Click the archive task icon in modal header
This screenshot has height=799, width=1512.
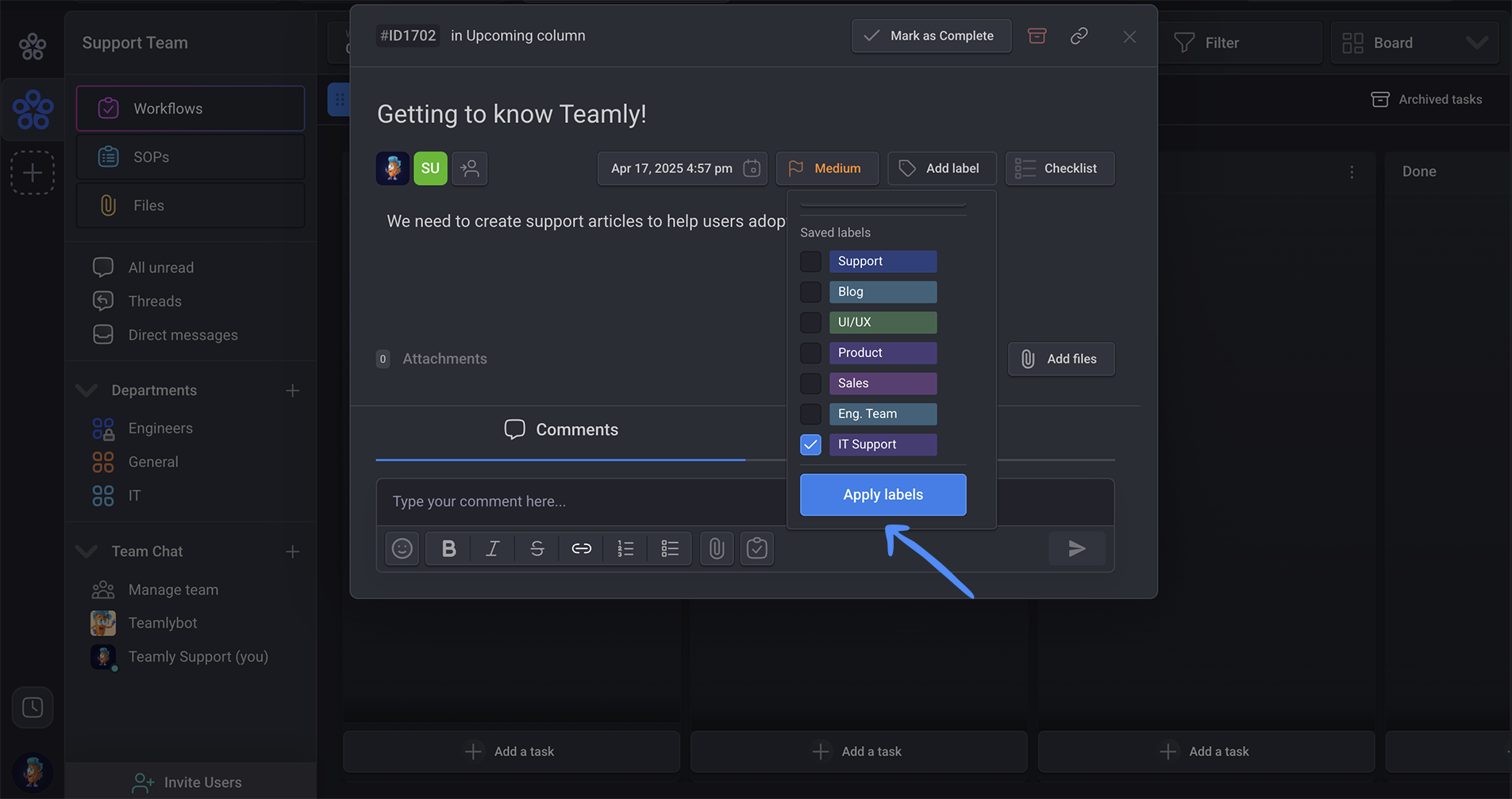click(1037, 36)
